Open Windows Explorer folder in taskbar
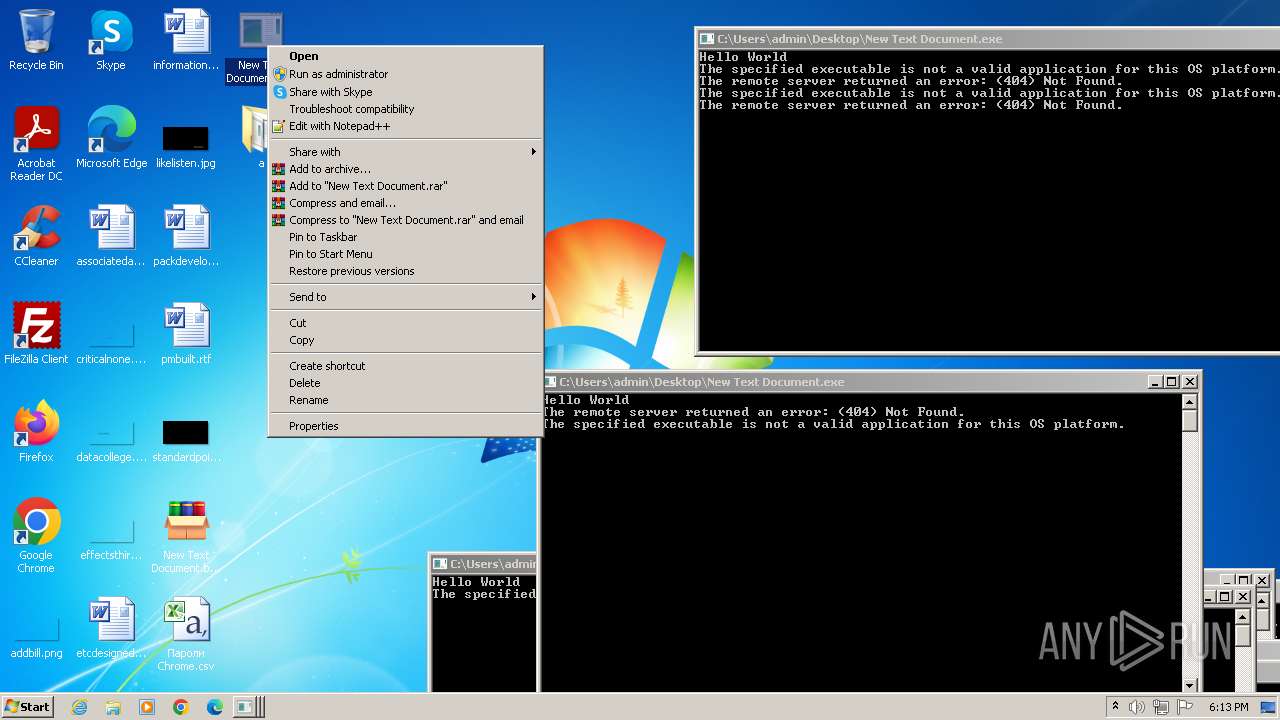 [x=113, y=707]
